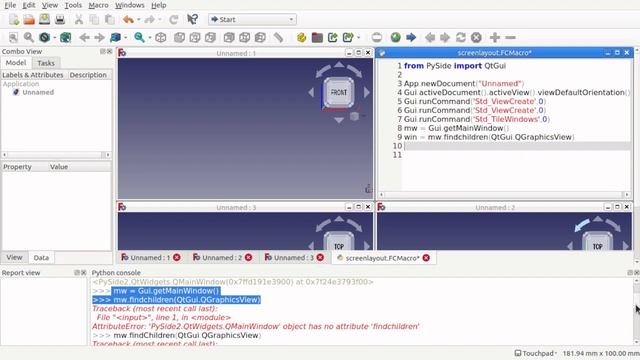
Task: Click the 'from PySide import QtGui' code line
Action: coord(455,66)
